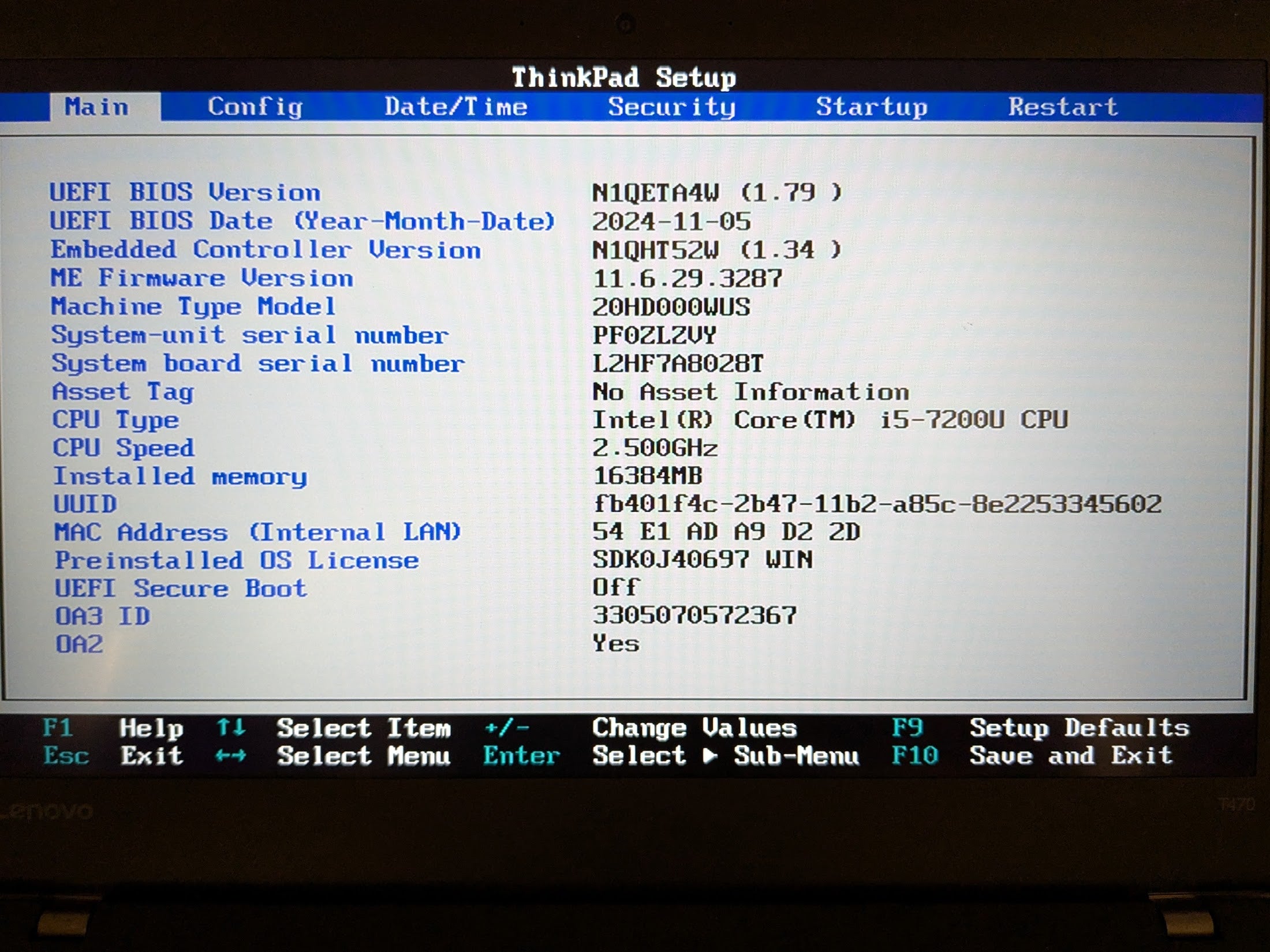Screen dimensions: 1270x952
Task: Select the highlighted Main tab
Action: [96, 107]
